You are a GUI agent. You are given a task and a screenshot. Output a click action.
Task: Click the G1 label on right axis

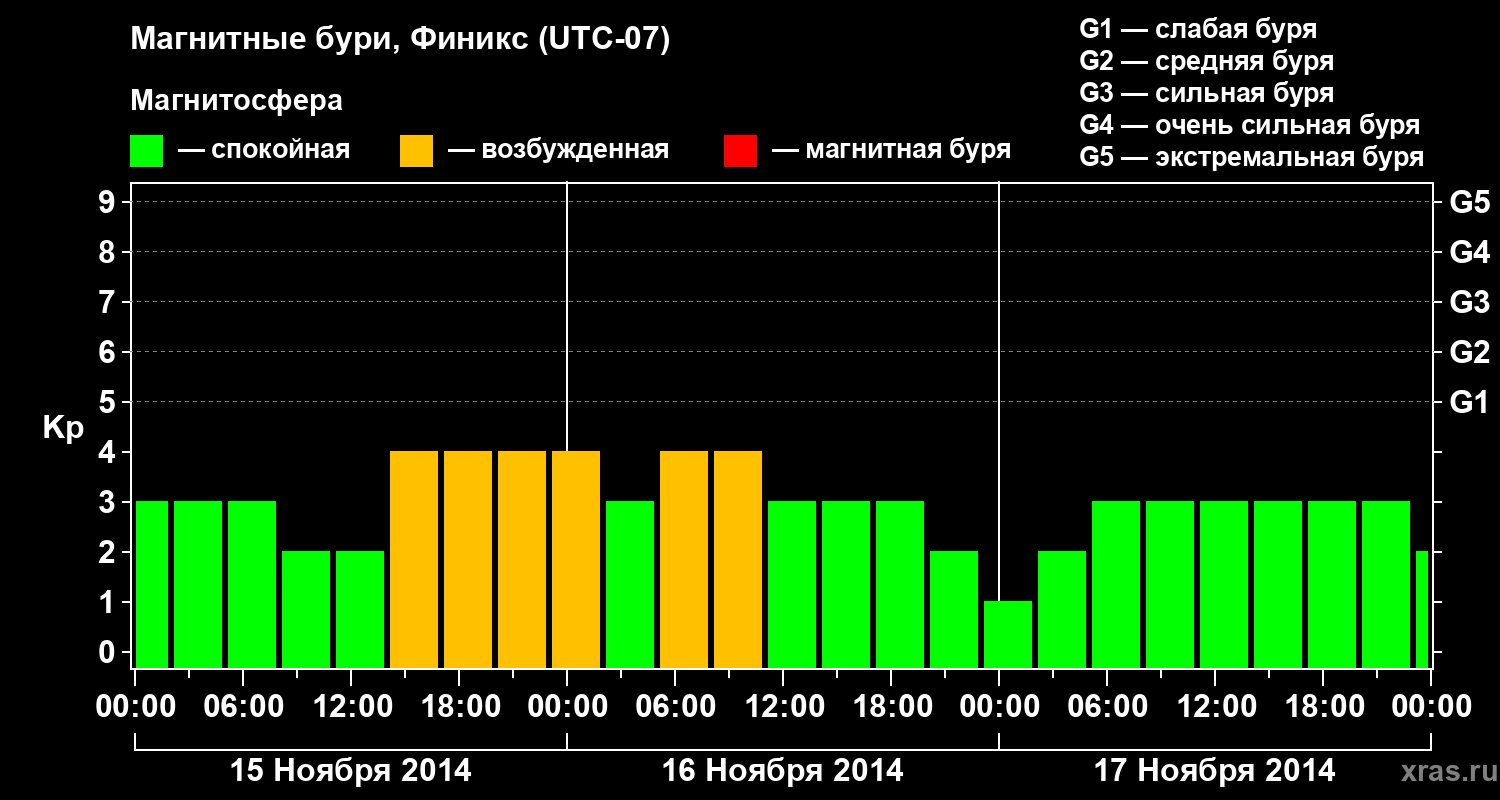(x=1470, y=402)
